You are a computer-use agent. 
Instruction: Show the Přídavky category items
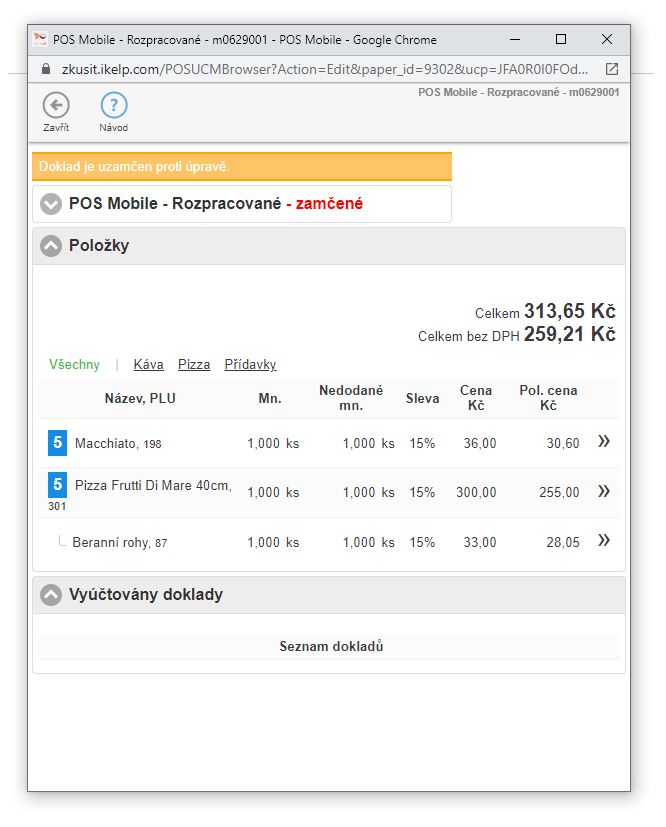250,365
